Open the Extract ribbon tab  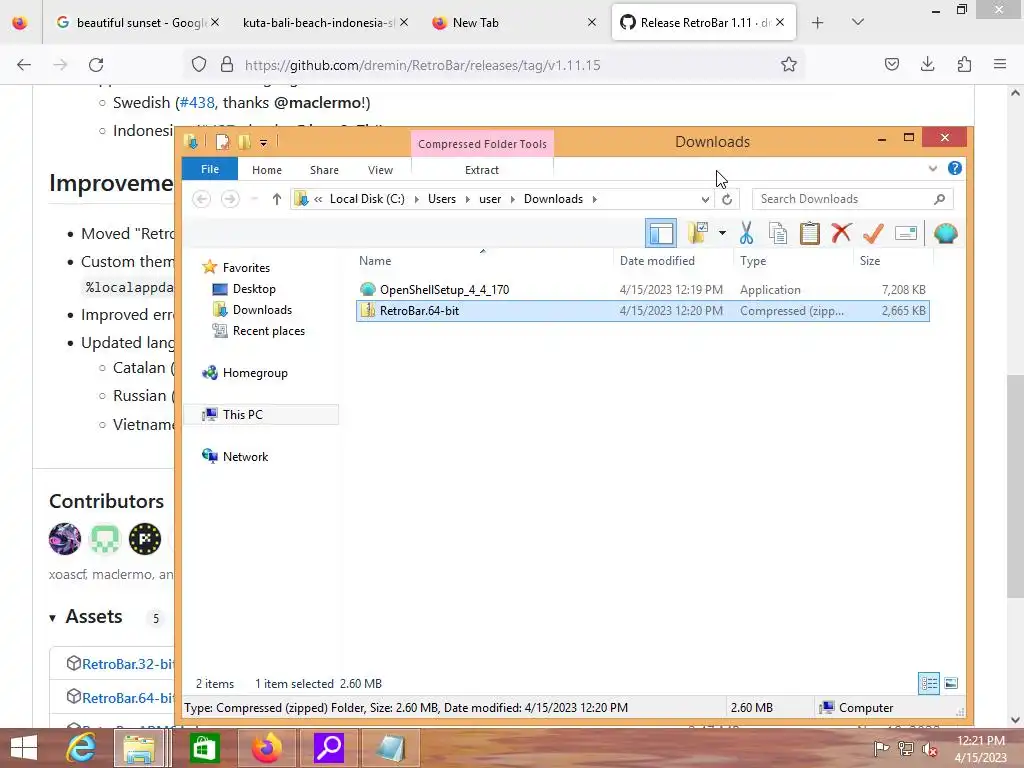[482, 170]
